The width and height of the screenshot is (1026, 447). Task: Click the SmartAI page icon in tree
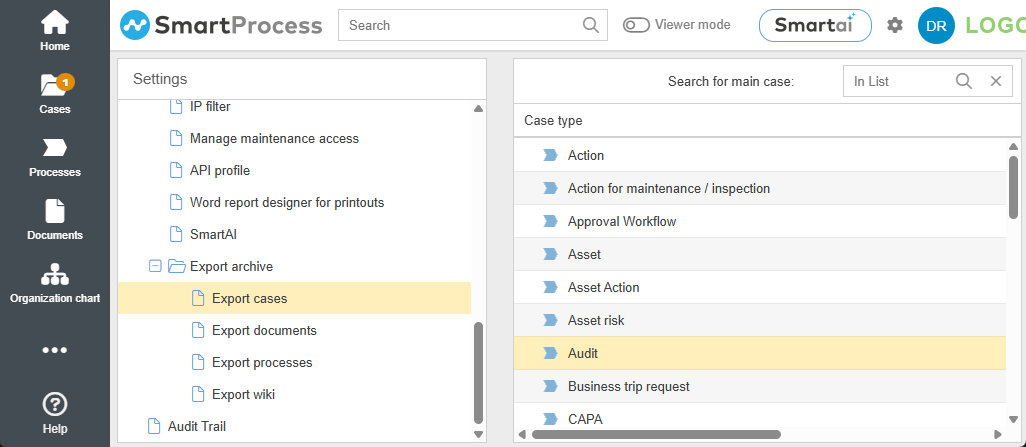pos(176,234)
